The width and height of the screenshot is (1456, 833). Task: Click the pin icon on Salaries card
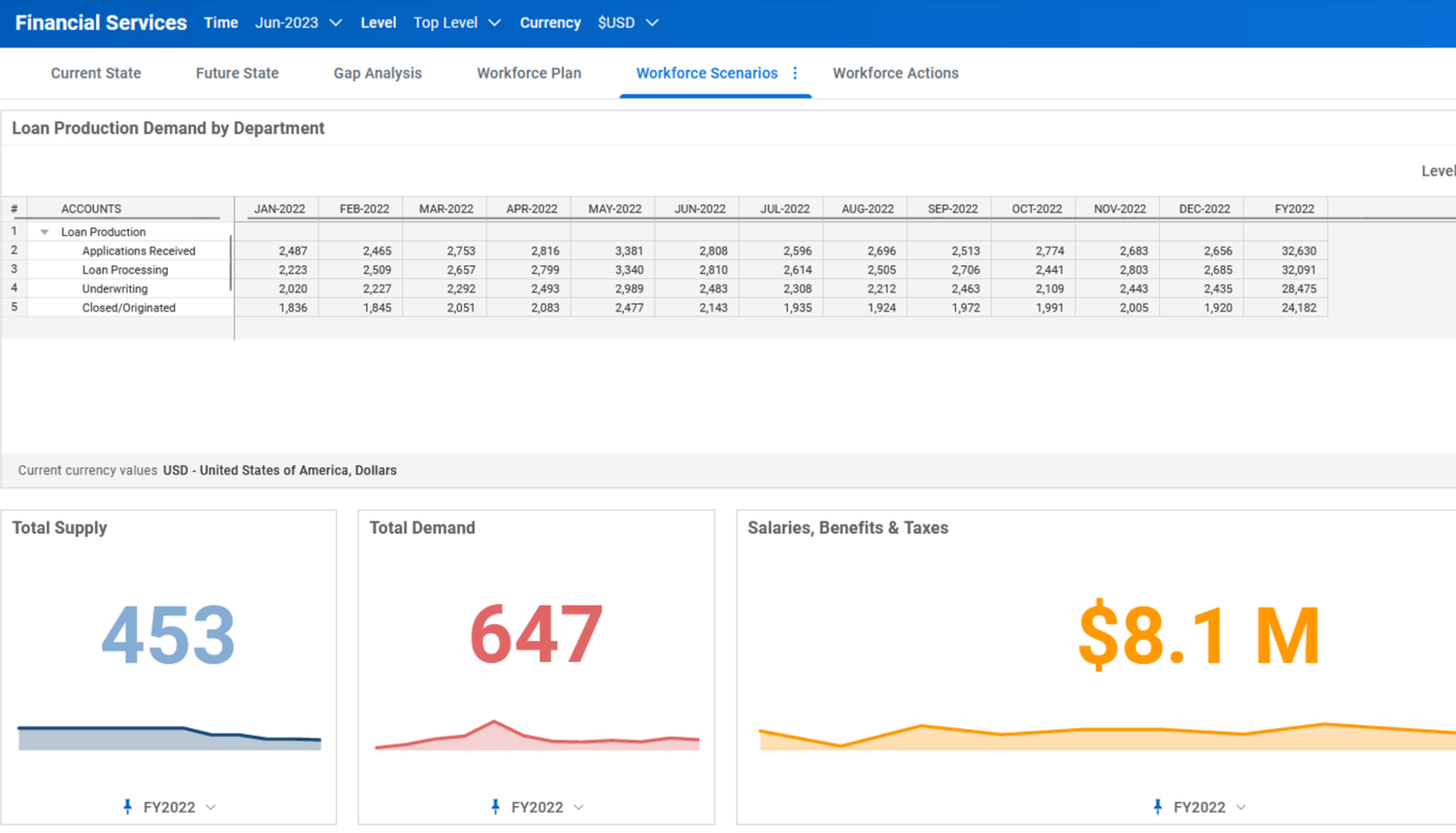[x=1157, y=807]
